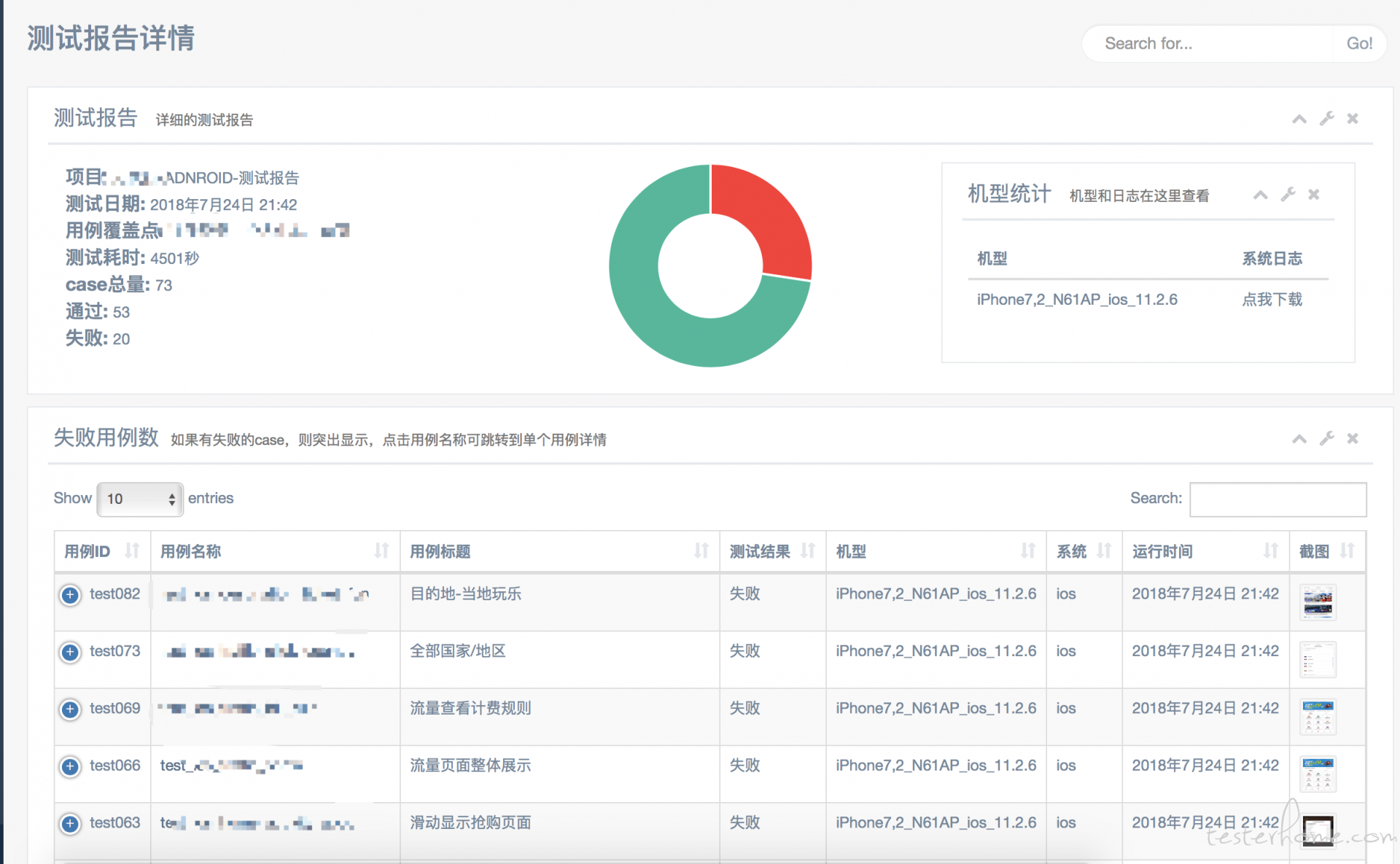Close the 机型统计 panel
Viewport: 1400px width, 864px height.
coord(1314,195)
